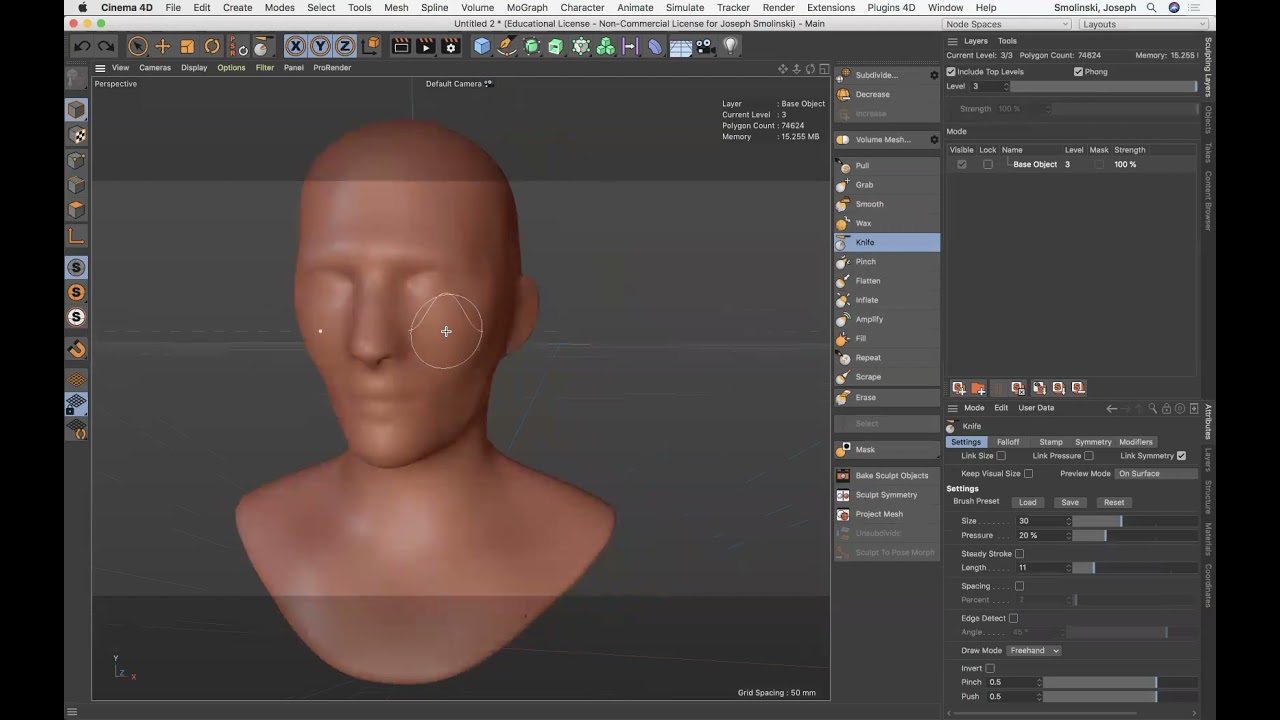Select the Live Selection arrow tool
This screenshot has width=1280, height=720.
pos(138,46)
